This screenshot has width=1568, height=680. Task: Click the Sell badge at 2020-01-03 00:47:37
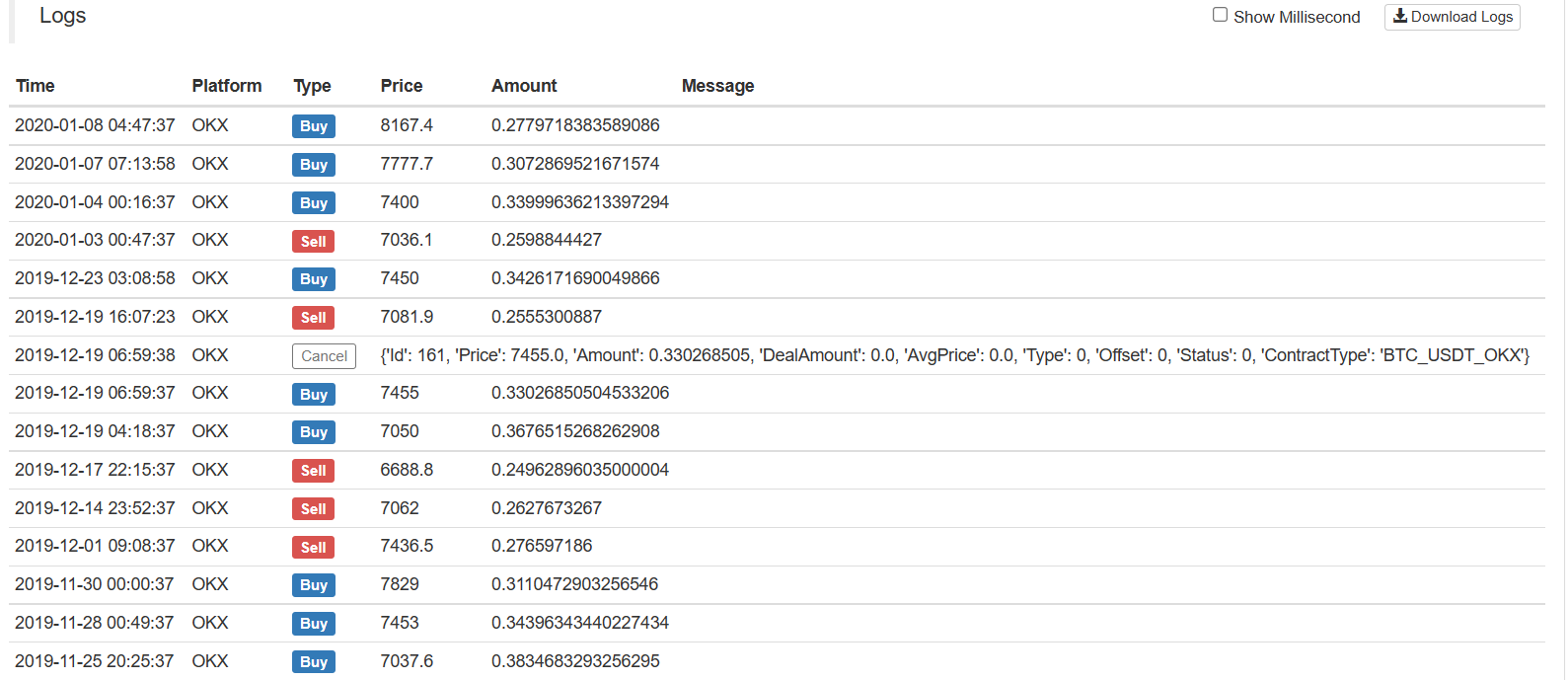(x=313, y=242)
